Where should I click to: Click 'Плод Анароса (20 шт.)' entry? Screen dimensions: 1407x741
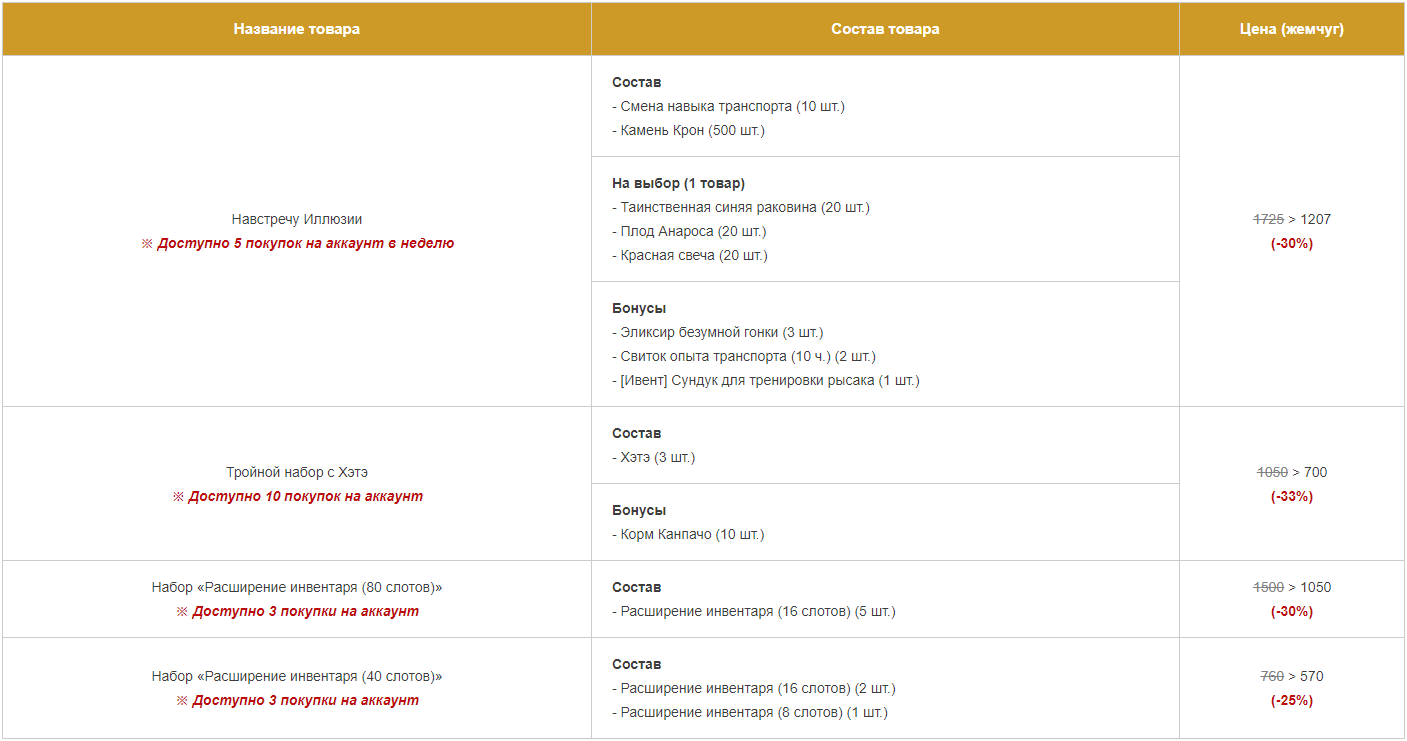click(689, 231)
